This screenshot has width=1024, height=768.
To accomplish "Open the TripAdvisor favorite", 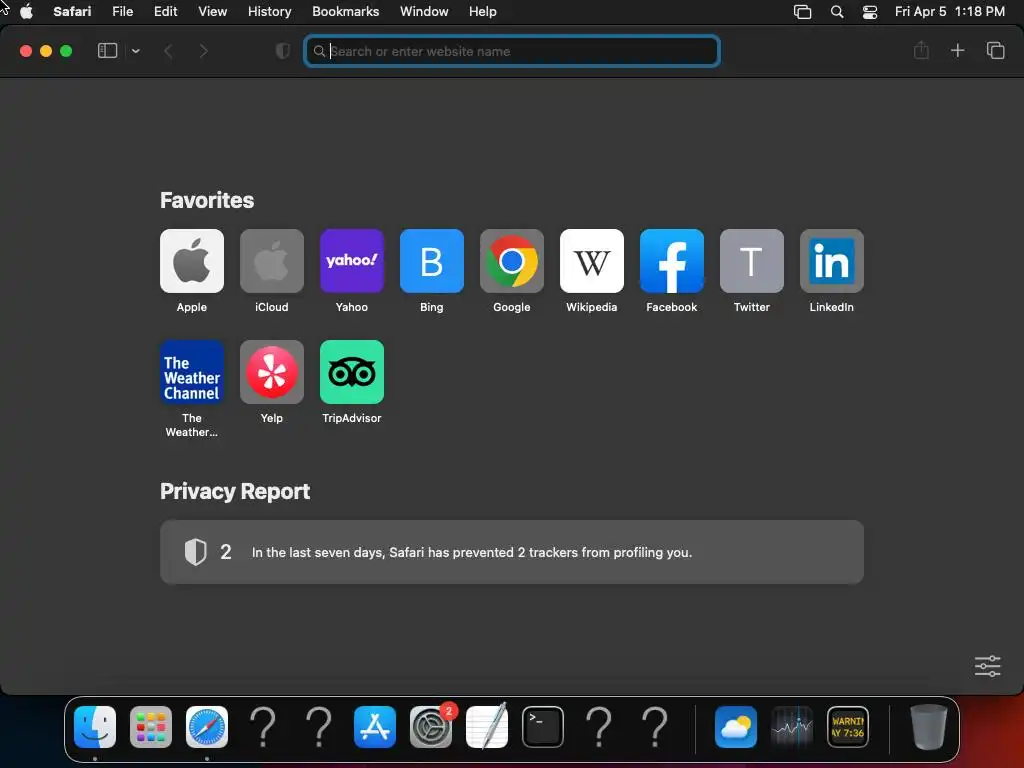I will click(x=351, y=372).
